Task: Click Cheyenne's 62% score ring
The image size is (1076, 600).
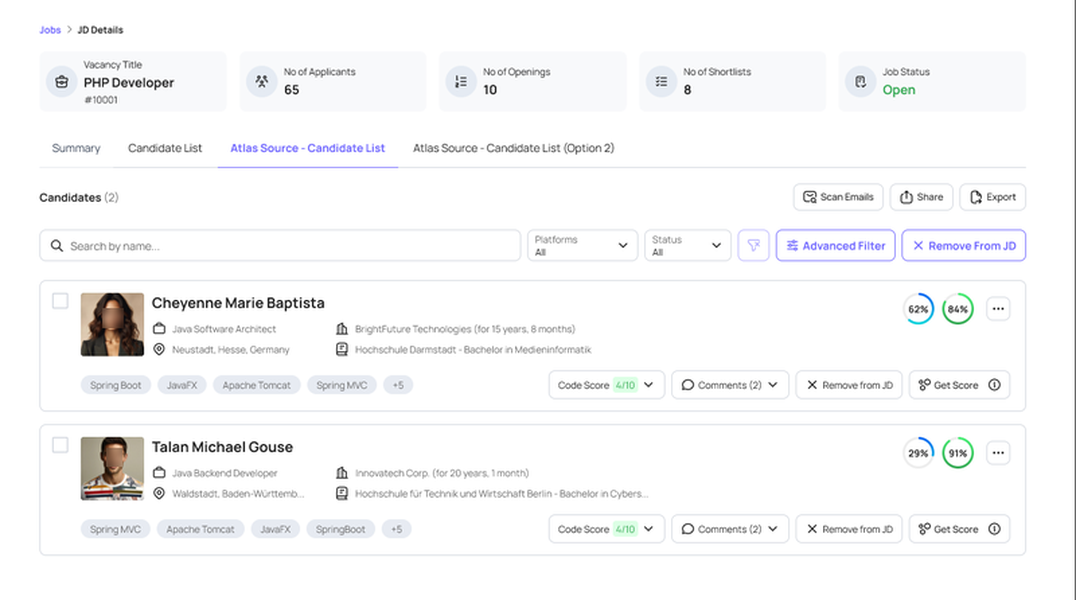Action: tap(918, 309)
